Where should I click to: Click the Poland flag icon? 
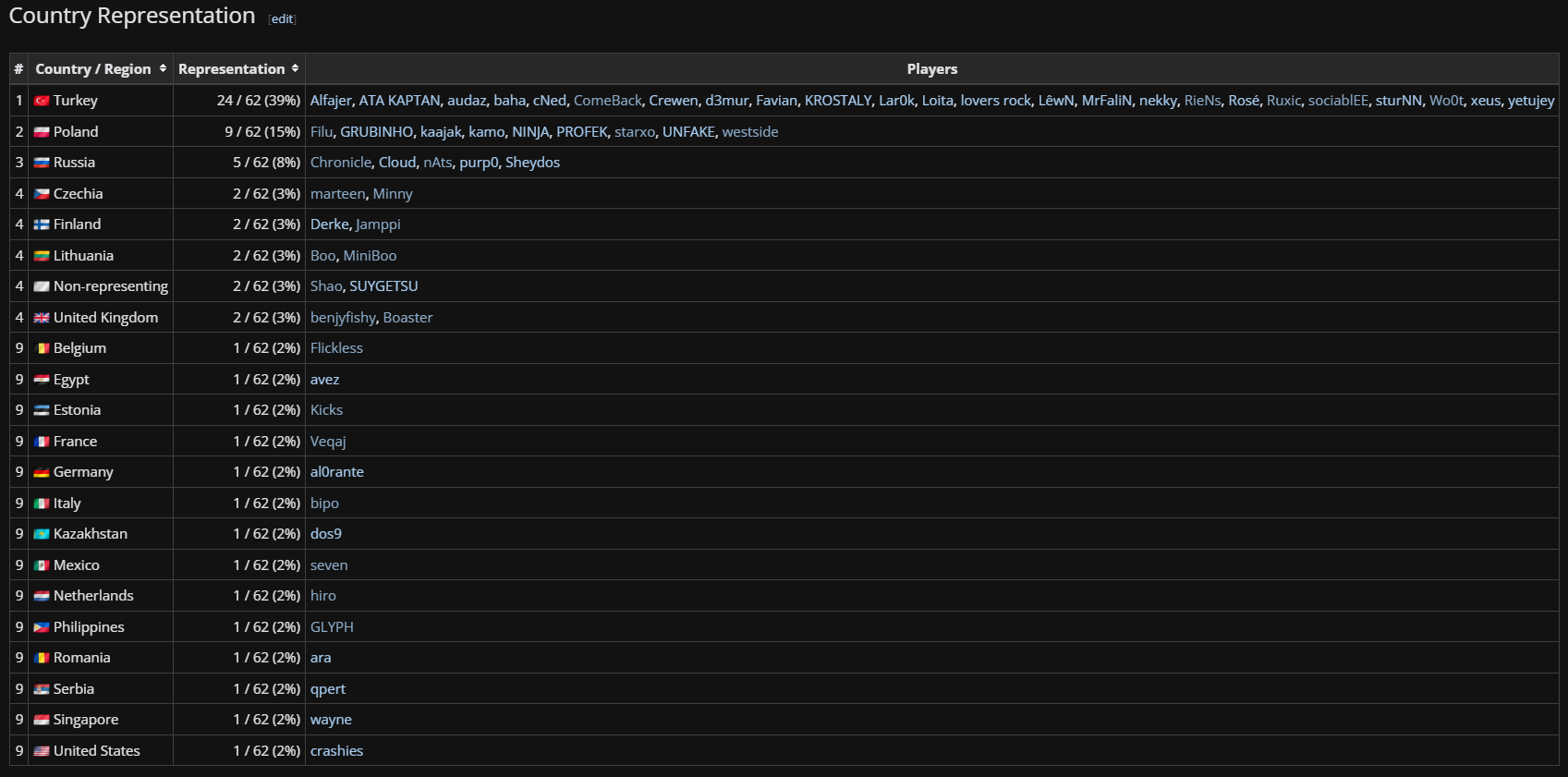42,132
